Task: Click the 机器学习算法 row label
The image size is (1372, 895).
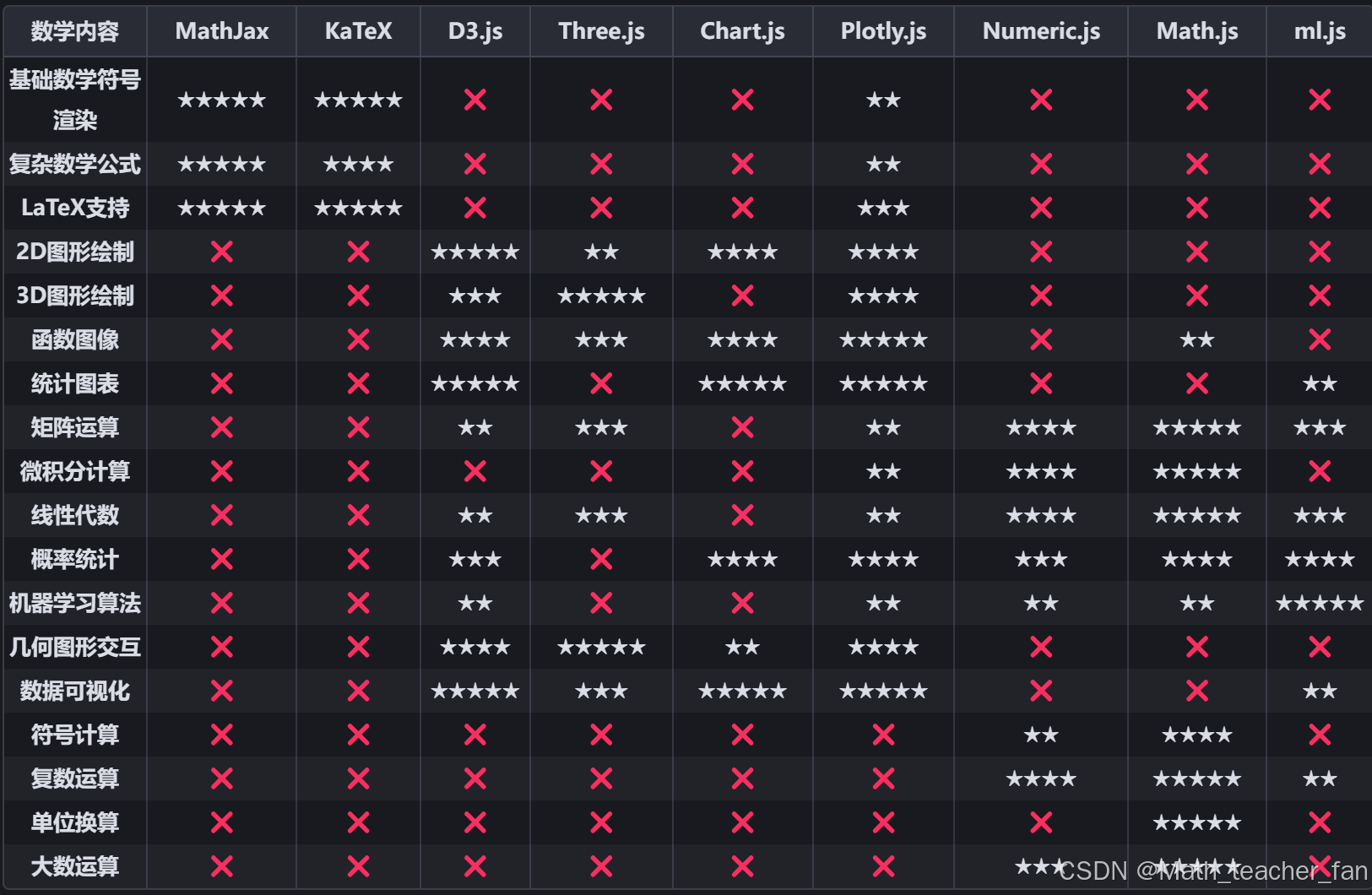Action: click(x=75, y=603)
